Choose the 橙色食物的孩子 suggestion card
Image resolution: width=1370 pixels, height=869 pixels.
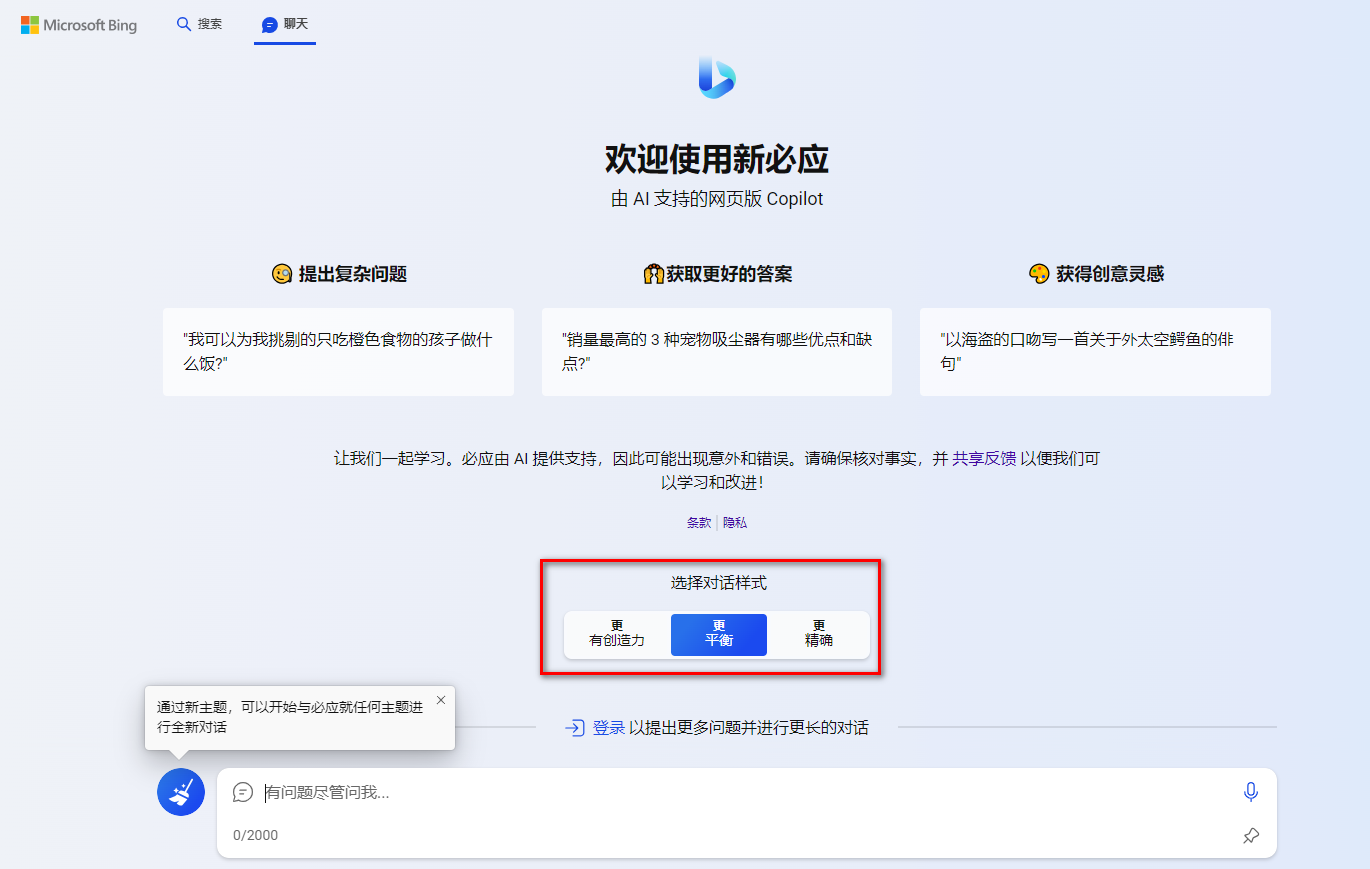(338, 352)
